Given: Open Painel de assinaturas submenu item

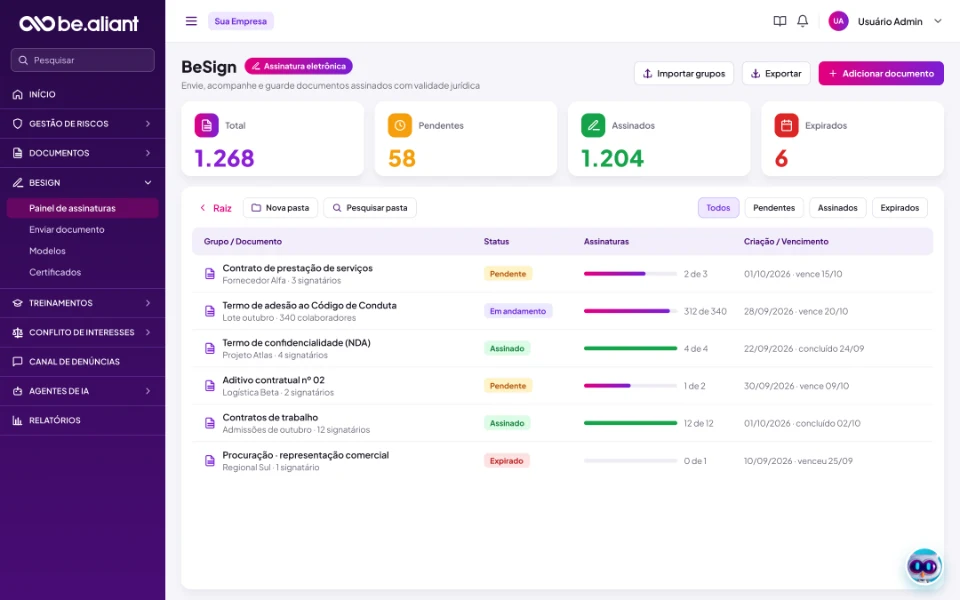Looking at the screenshot, I should point(82,208).
